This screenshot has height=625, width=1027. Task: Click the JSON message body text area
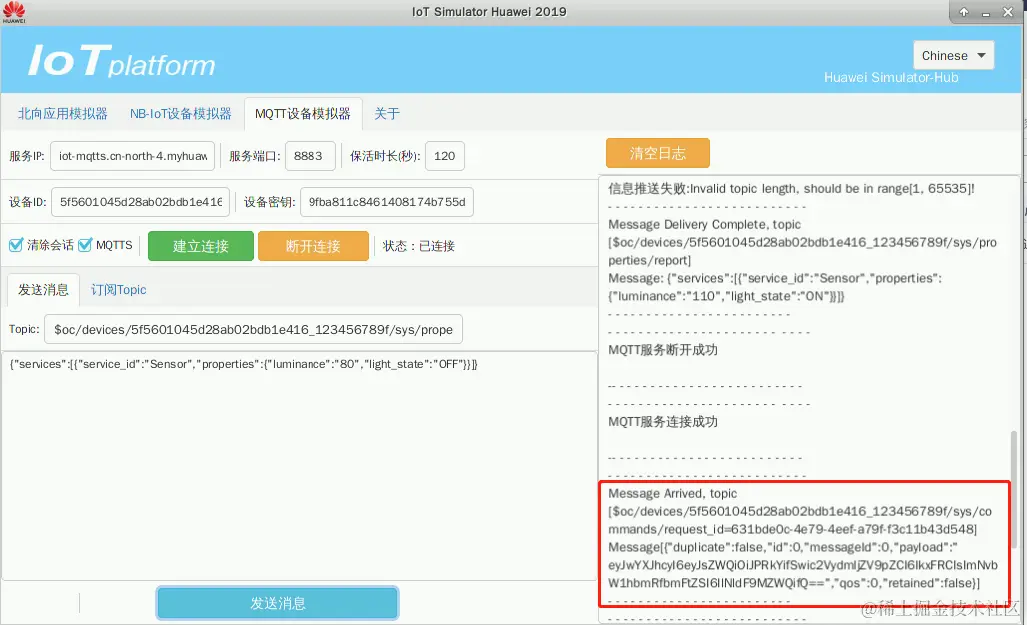[299, 465]
